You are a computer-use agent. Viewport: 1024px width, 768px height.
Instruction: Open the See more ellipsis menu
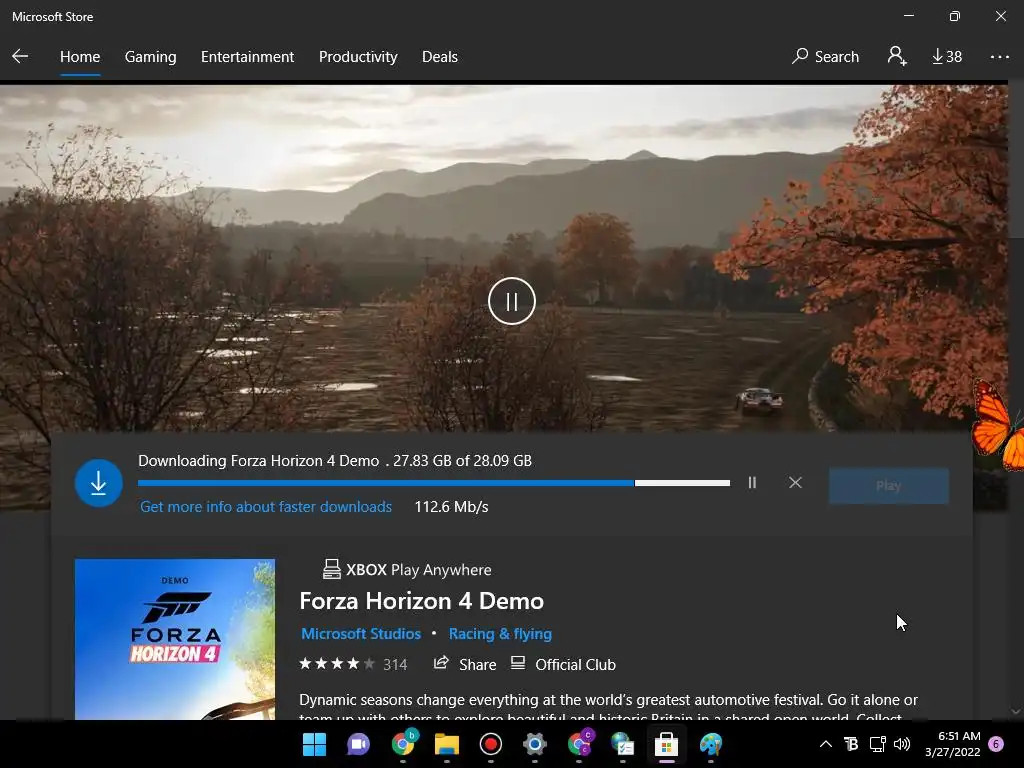click(999, 57)
